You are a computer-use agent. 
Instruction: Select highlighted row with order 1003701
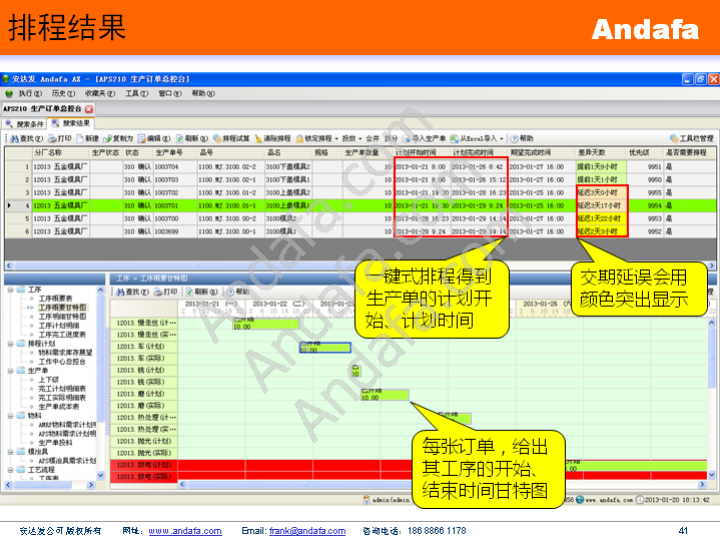pyautogui.click(x=360, y=205)
